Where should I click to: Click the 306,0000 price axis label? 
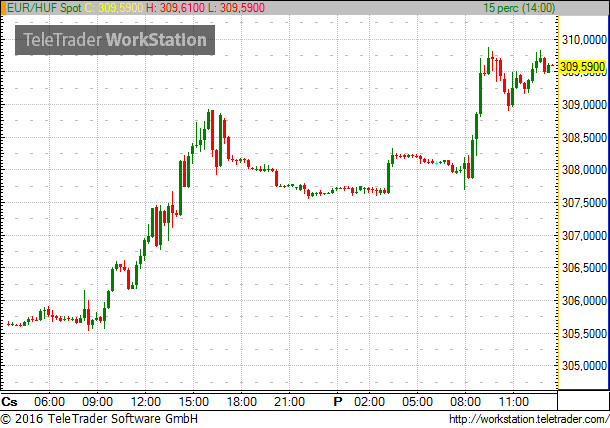584,300
